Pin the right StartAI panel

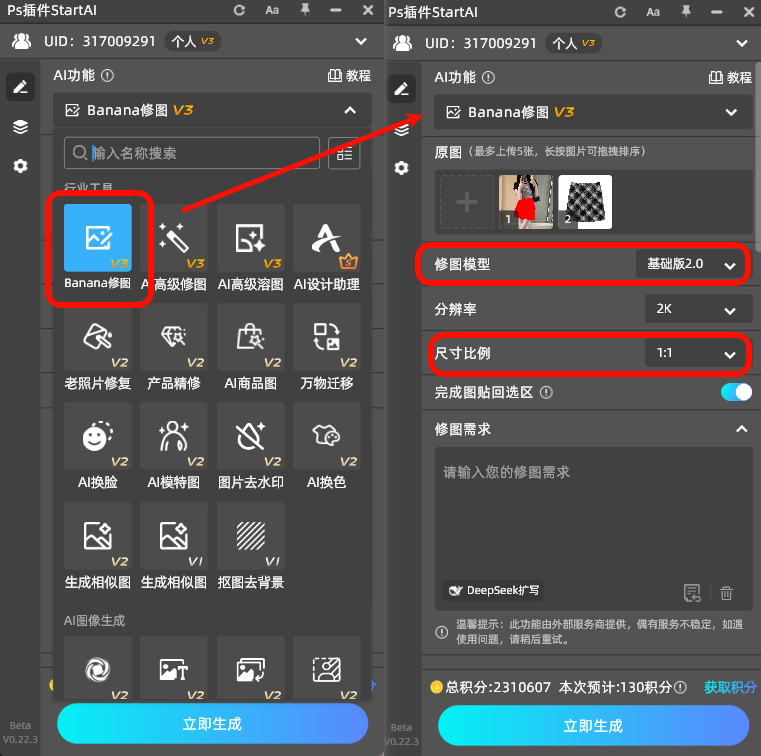(x=686, y=12)
